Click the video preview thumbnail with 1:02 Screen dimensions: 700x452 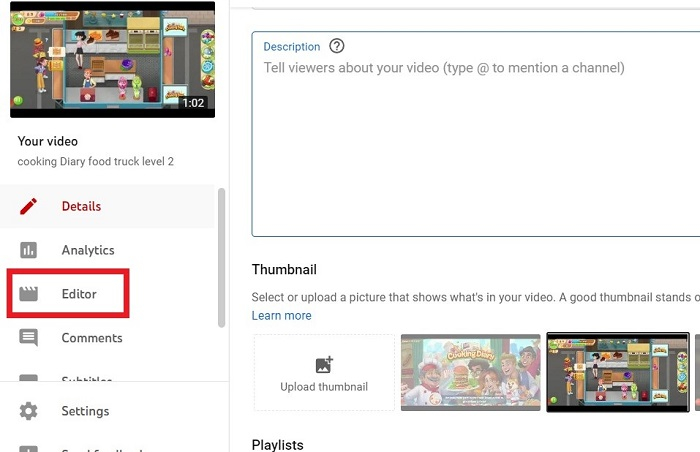[112, 59]
